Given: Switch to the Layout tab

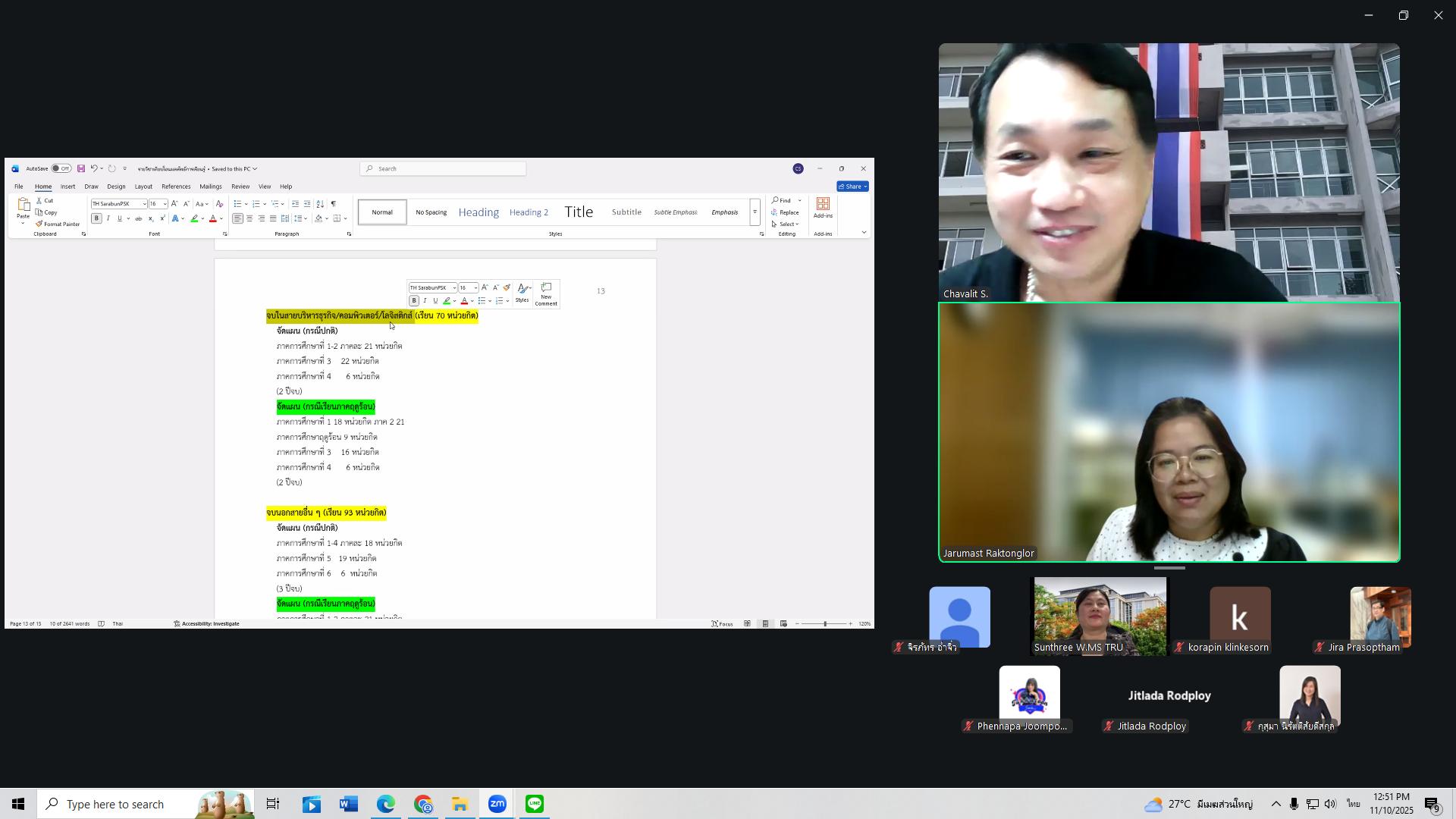Looking at the screenshot, I should (143, 187).
